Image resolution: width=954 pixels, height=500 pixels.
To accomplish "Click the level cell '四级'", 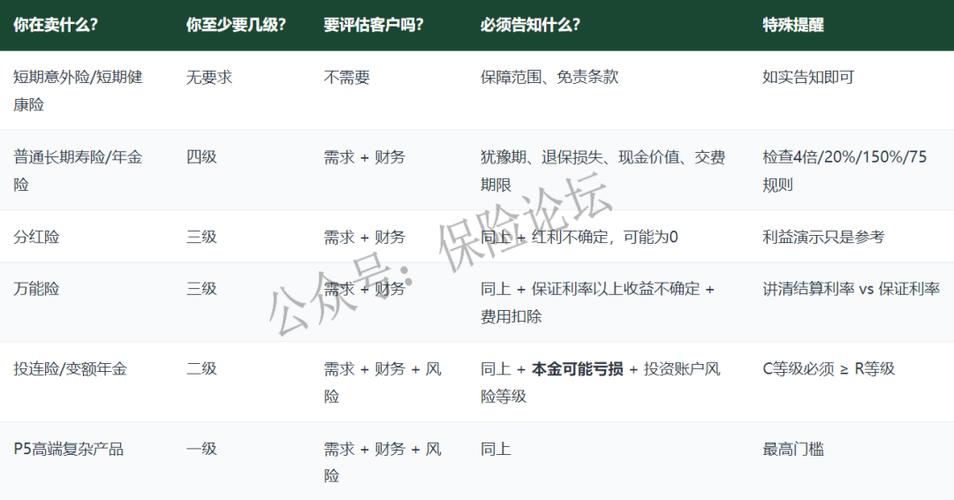I will (x=201, y=157).
